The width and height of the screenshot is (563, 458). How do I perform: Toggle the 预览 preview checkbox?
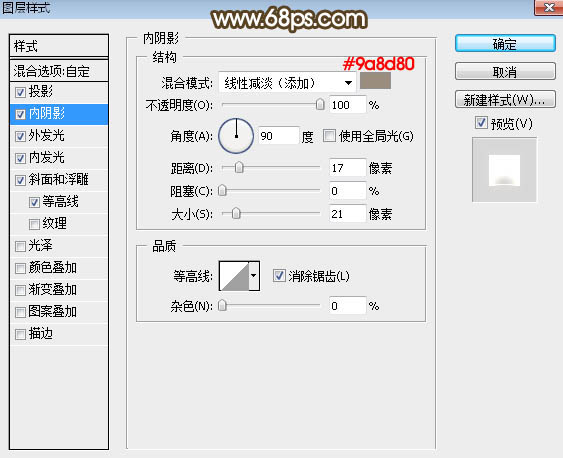[x=481, y=123]
